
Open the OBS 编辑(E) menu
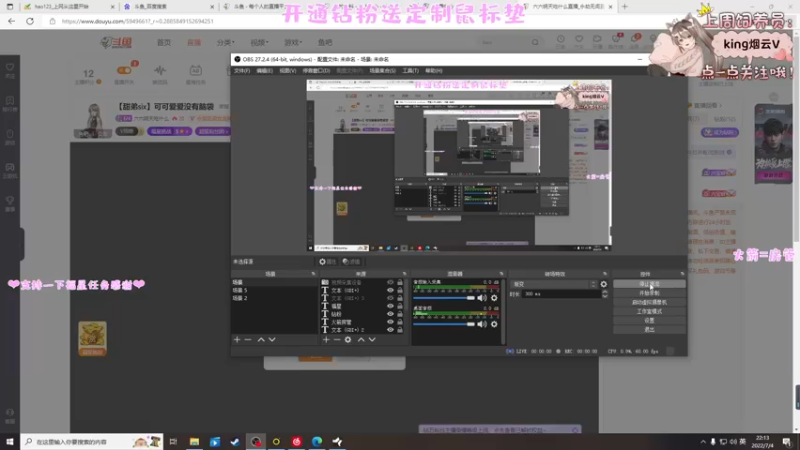pyautogui.click(x=264, y=71)
